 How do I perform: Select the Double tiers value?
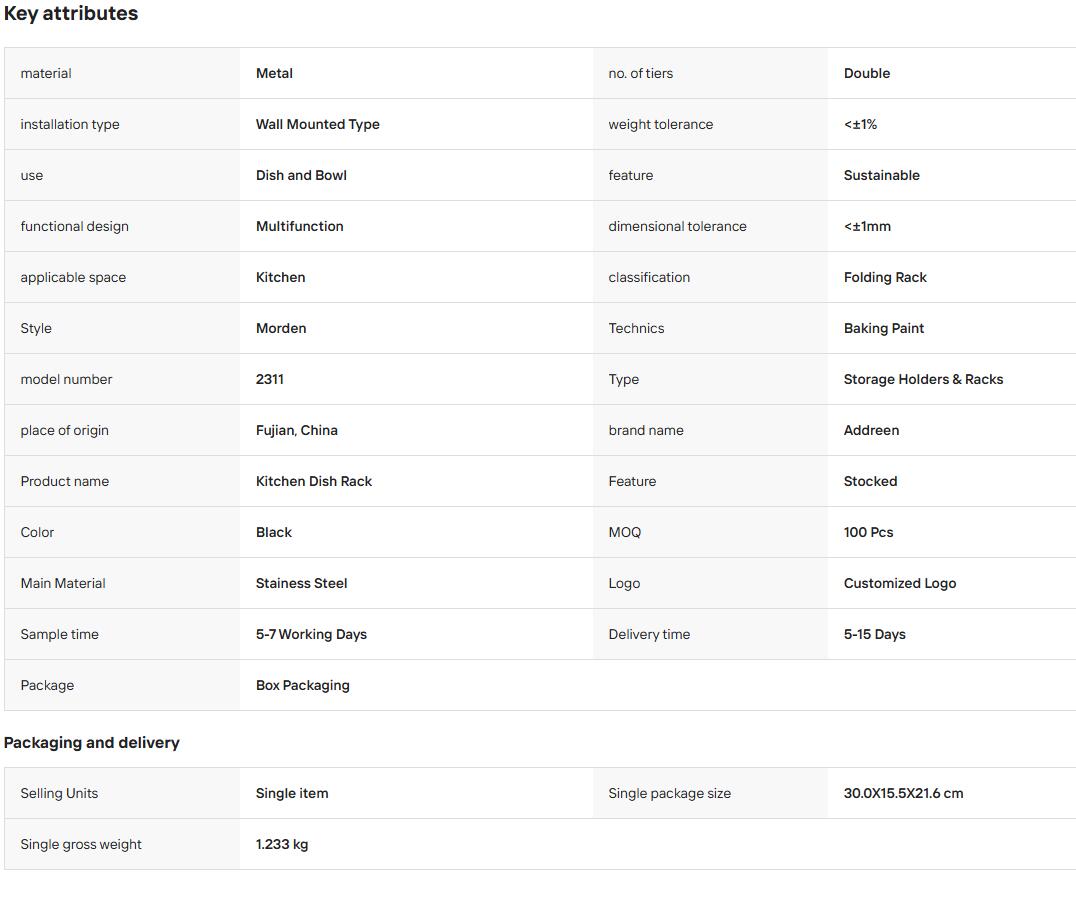click(x=867, y=73)
